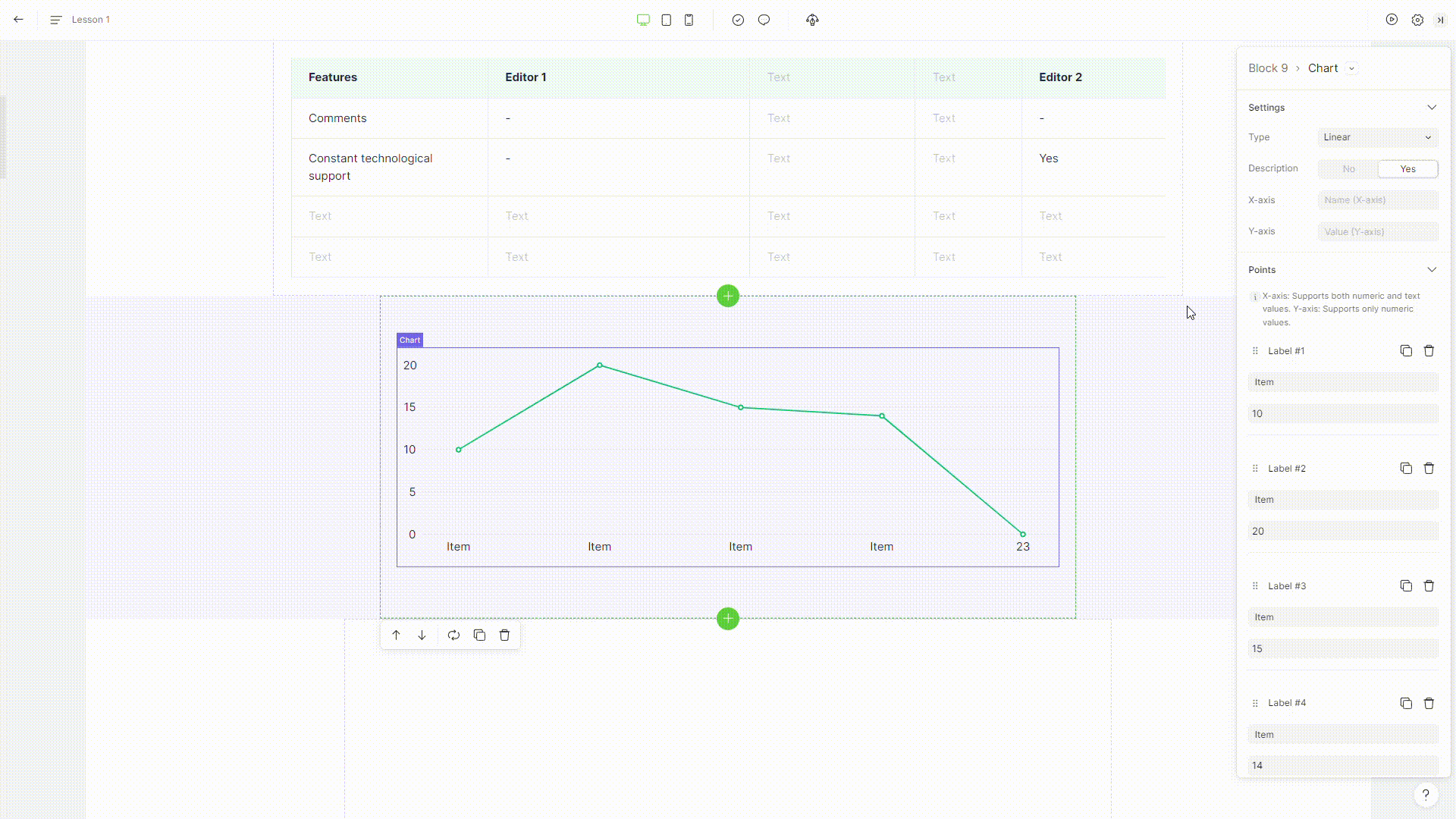Delete Label #2 point
The image size is (1456, 819).
[x=1429, y=468]
